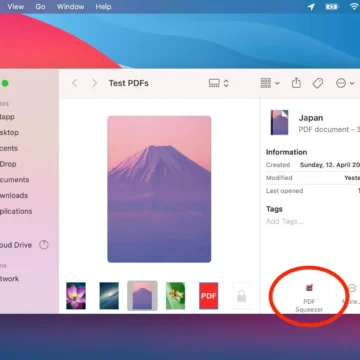Click the Test PDFs folder title
The width and height of the screenshot is (360, 360).
tap(129, 83)
